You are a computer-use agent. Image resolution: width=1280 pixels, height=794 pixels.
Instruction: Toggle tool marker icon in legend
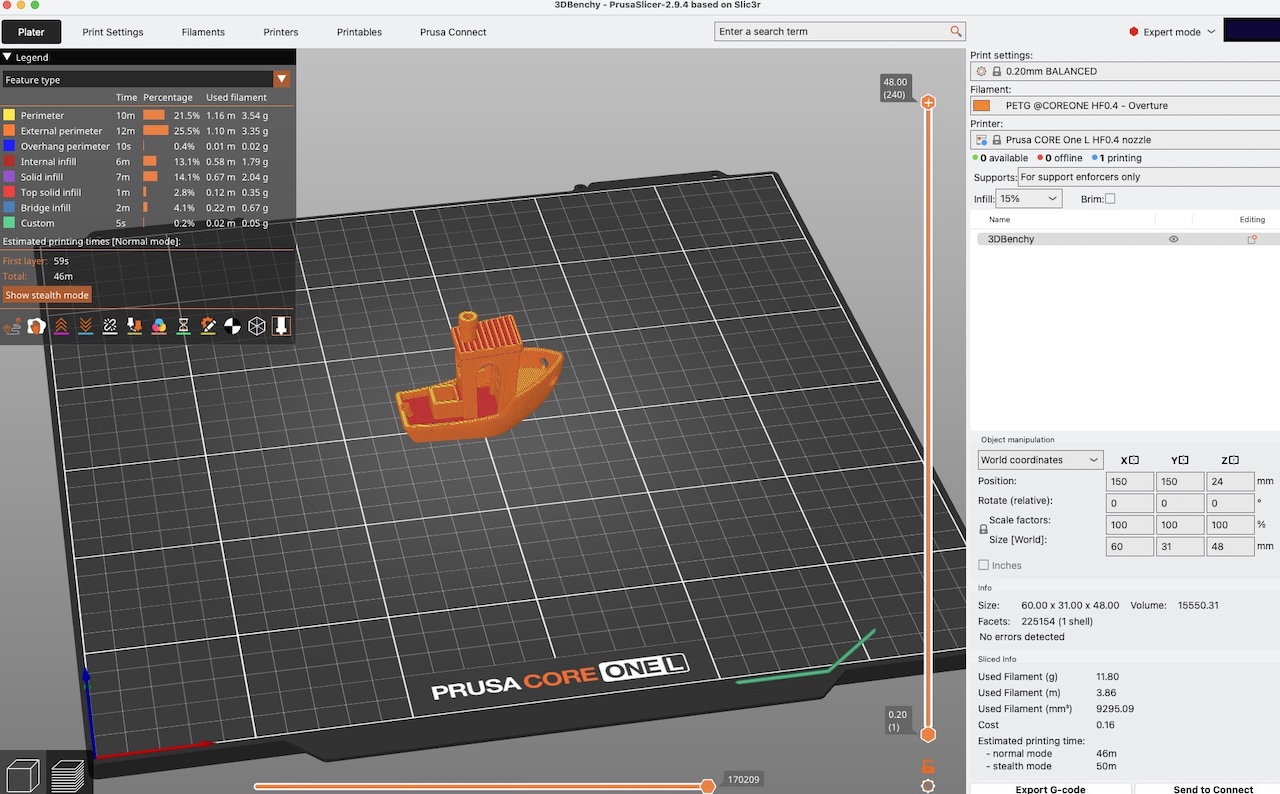[281, 326]
